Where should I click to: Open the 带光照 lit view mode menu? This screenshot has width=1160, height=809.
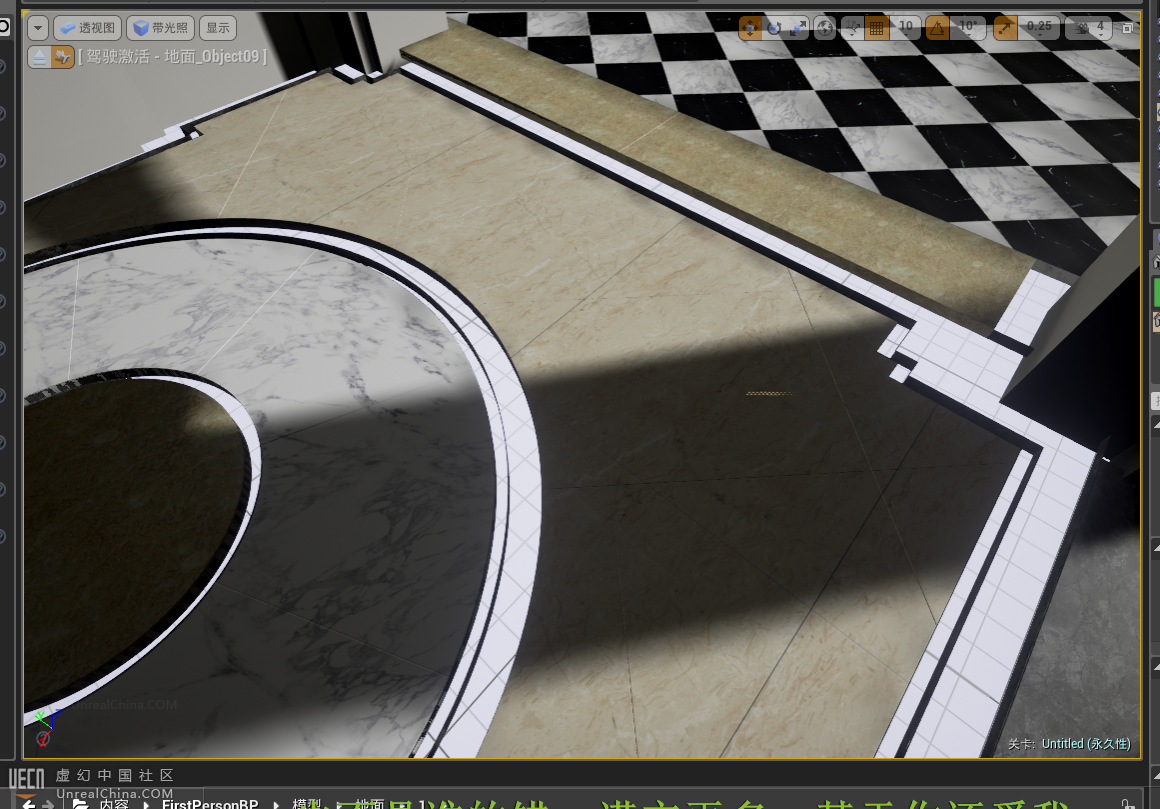coord(161,28)
